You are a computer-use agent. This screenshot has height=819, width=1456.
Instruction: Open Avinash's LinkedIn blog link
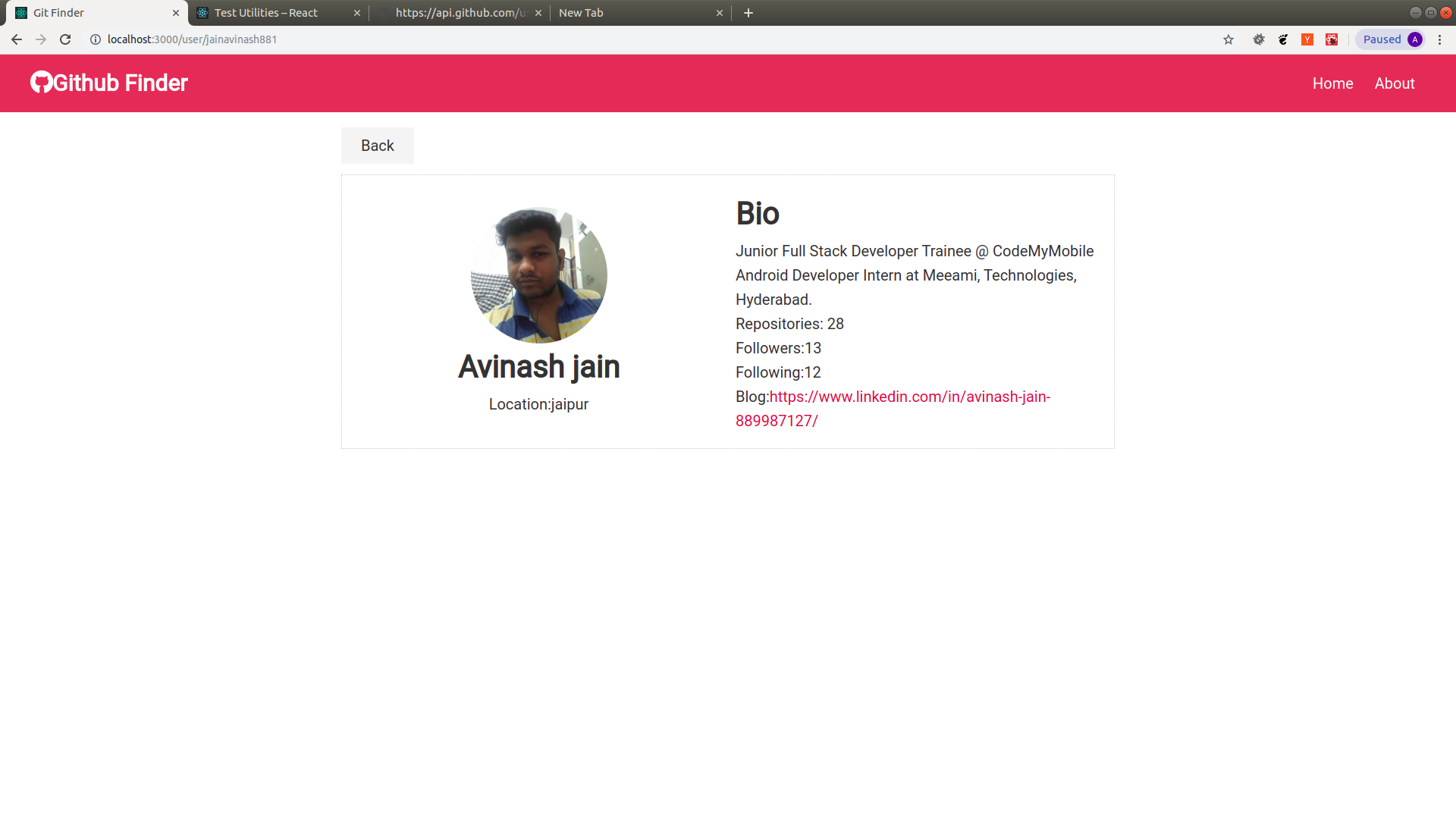[x=910, y=396]
